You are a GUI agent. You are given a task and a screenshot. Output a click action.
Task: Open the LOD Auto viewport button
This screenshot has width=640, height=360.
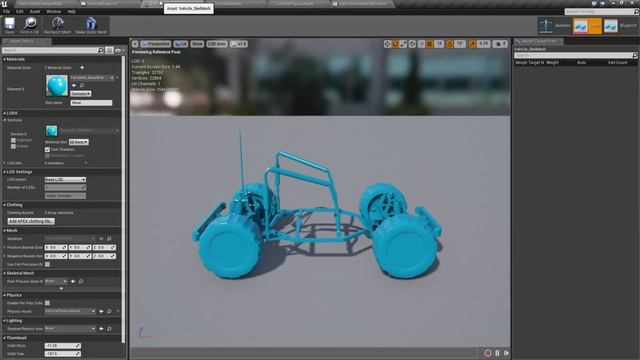217,44
